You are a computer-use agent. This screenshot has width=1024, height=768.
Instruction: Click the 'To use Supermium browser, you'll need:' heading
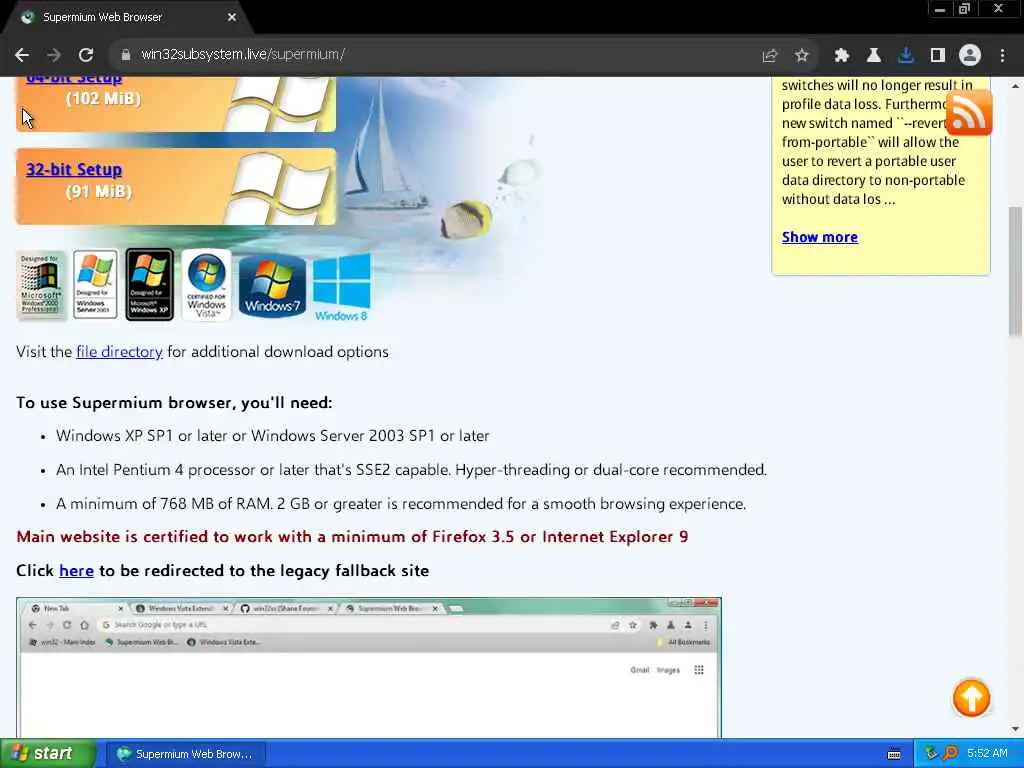(174, 403)
